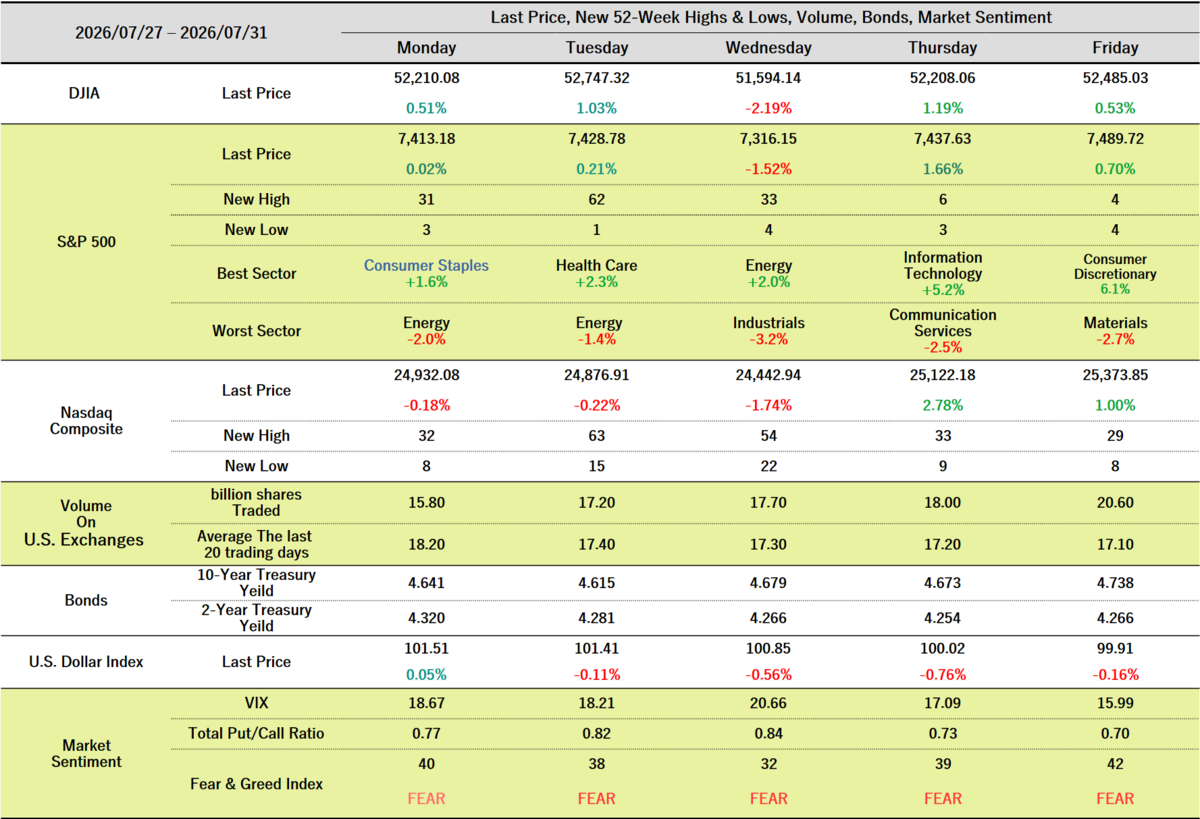Click Nasdaq Tuesday New High 63
The height and width of the screenshot is (819, 1200).
597,435
